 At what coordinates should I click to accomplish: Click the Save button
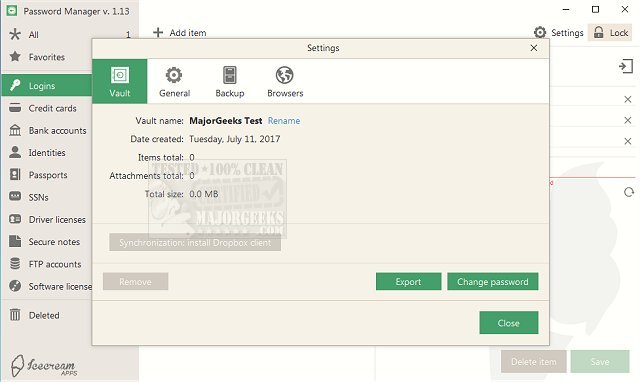click(600, 362)
